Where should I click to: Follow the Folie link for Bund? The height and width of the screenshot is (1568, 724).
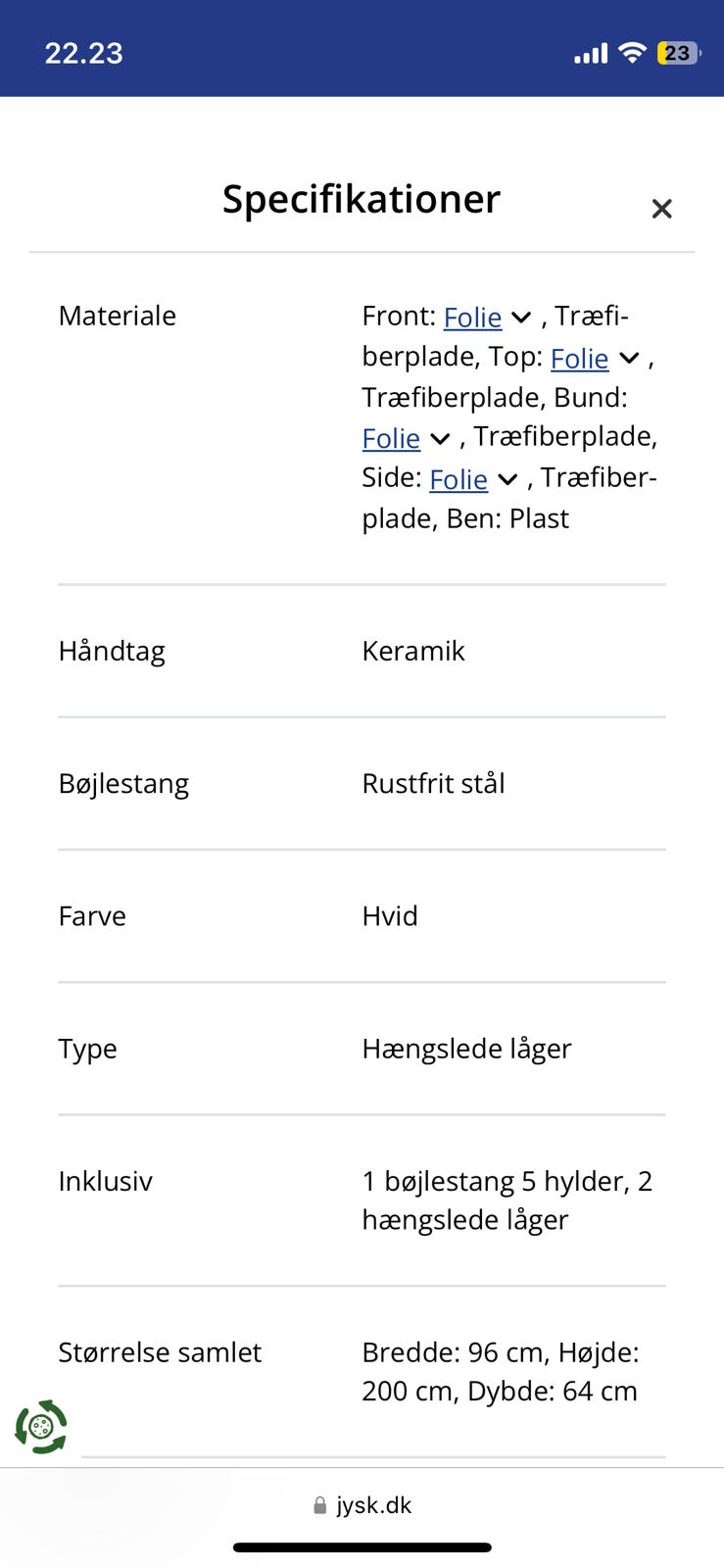click(391, 439)
